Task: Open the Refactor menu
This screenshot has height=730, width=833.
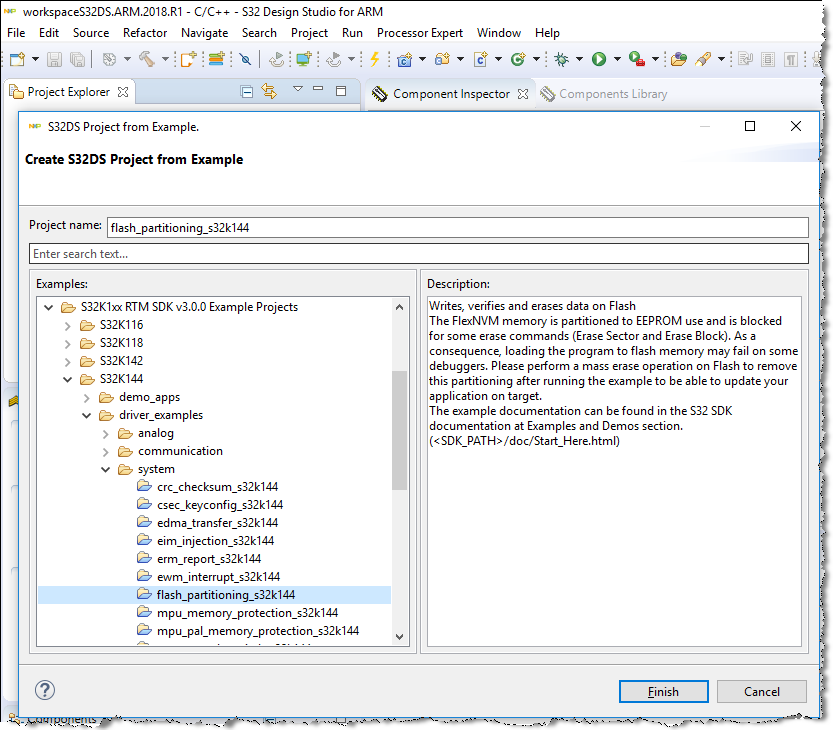Action: tap(145, 33)
